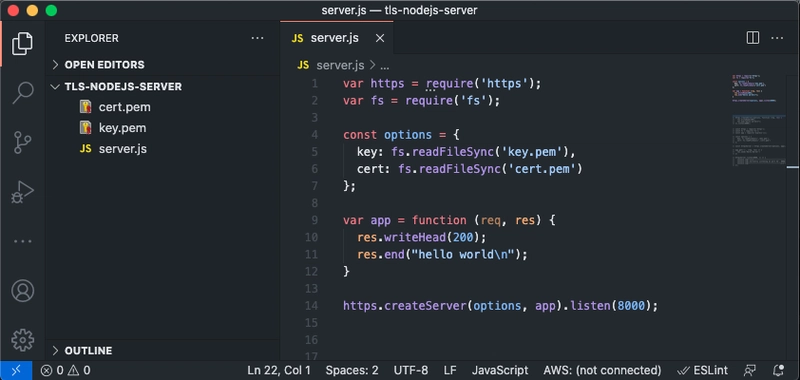Change indentation setting Spaces: 2

click(x=352, y=370)
